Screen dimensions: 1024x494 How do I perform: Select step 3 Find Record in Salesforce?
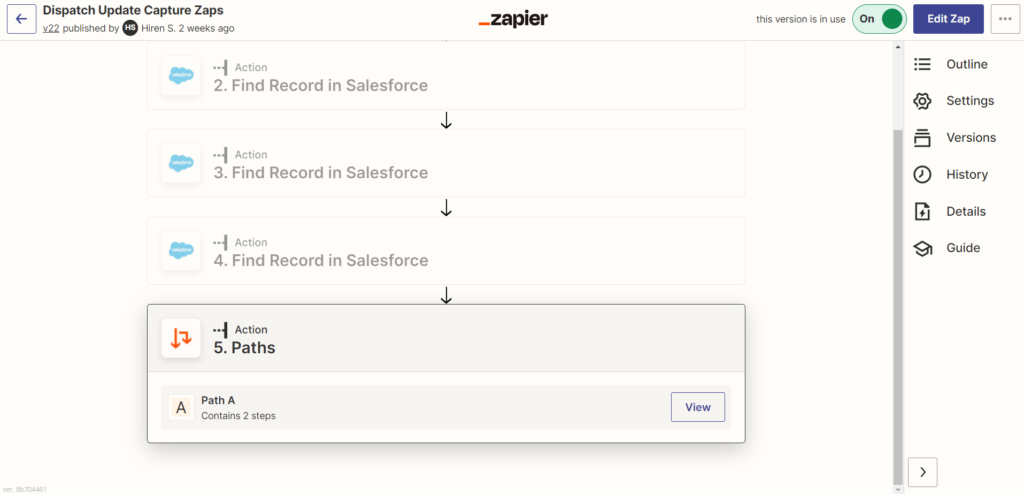pyautogui.click(x=446, y=163)
